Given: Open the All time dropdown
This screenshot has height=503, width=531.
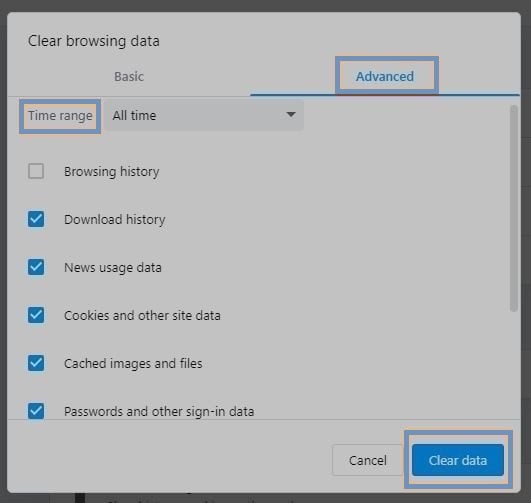Looking at the screenshot, I should 204,116.
